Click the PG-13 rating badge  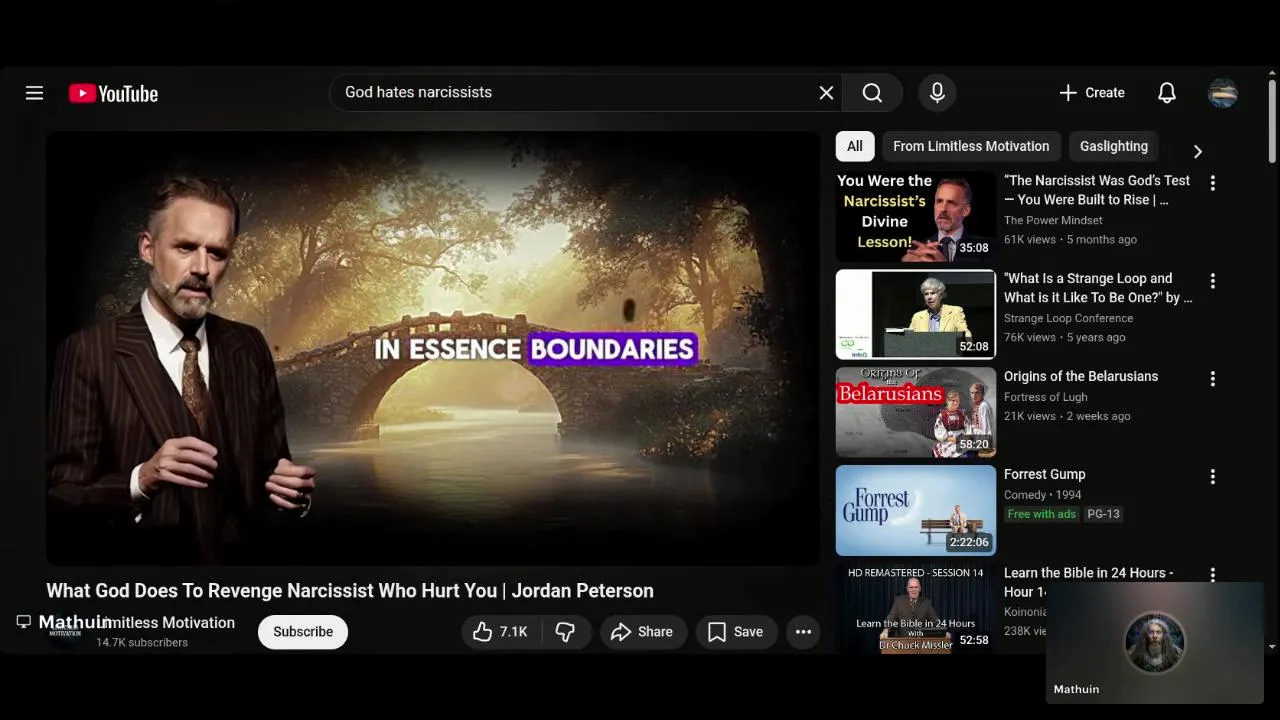point(1103,514)
